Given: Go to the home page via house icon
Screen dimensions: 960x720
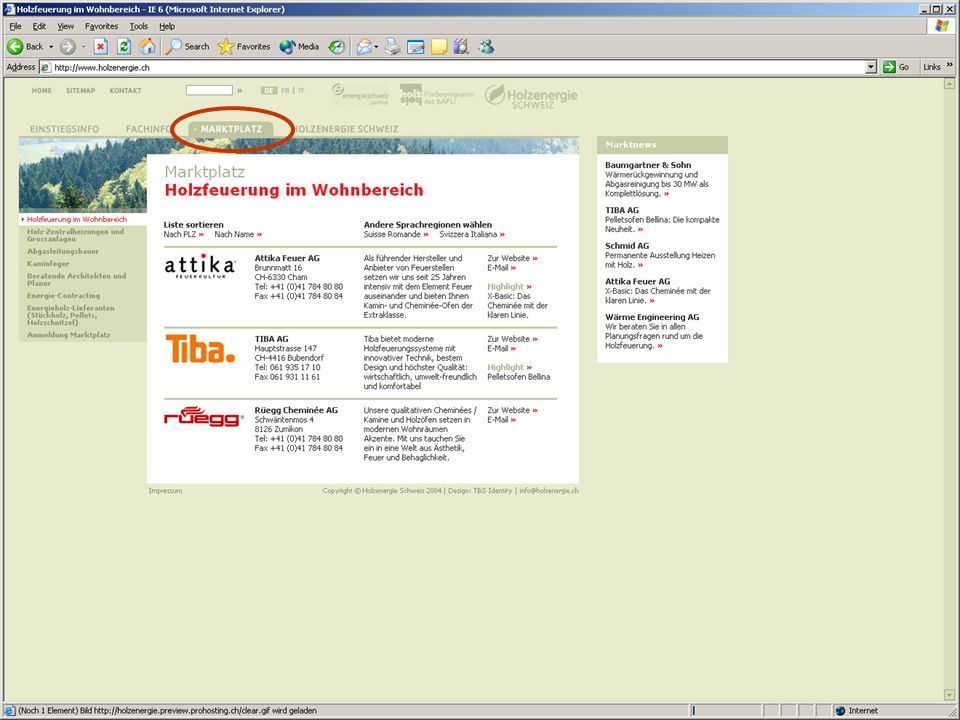Looking at the screenshot, I should pos(148,47).
